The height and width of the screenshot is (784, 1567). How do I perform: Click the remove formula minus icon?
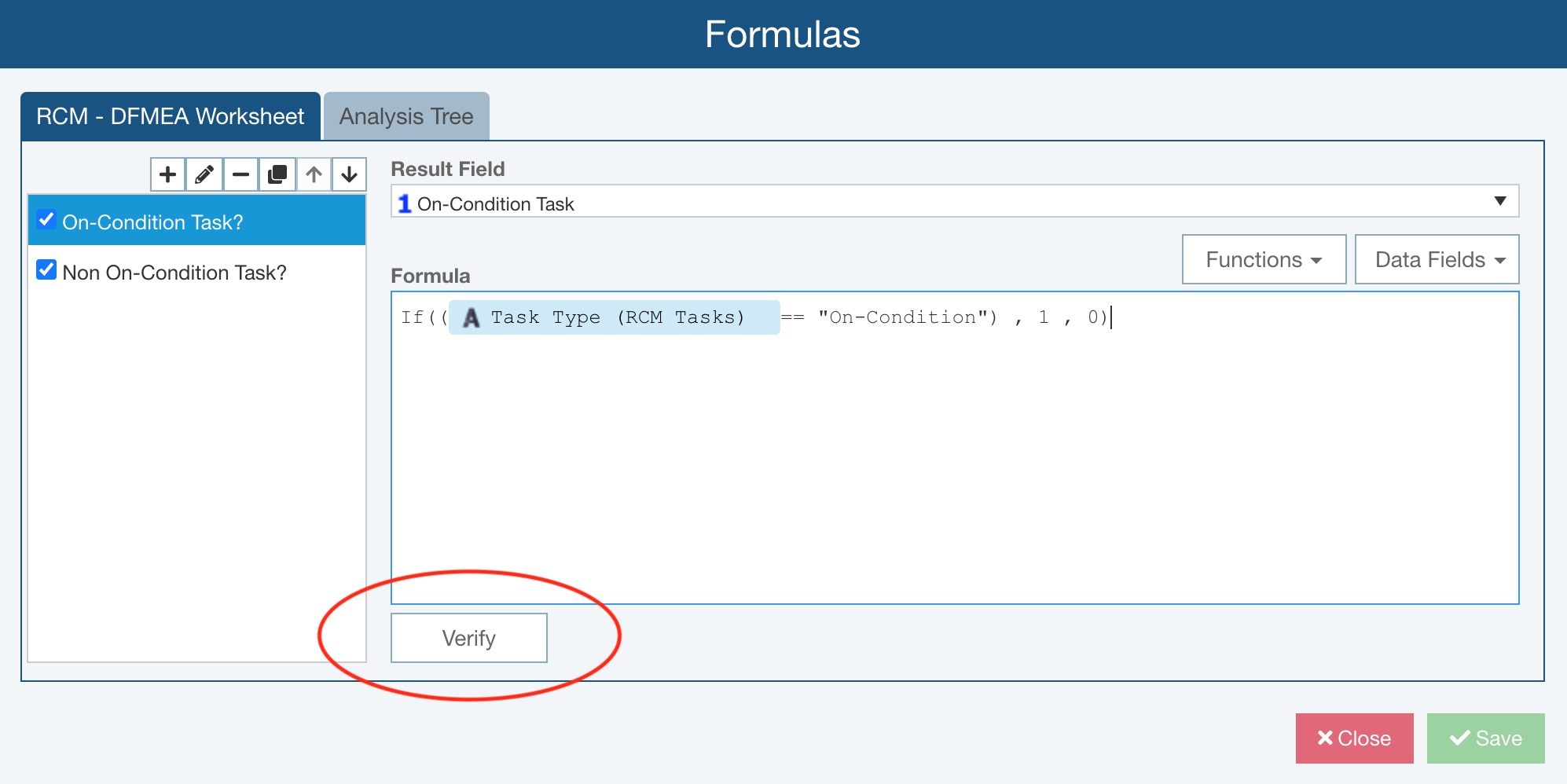240,174
